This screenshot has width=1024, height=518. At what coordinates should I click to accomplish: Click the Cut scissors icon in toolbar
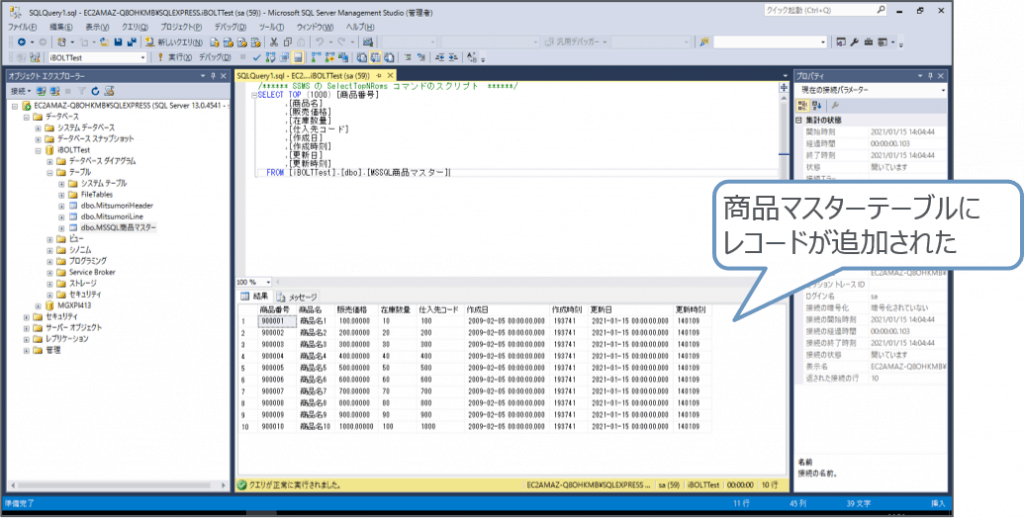point(273,43)
